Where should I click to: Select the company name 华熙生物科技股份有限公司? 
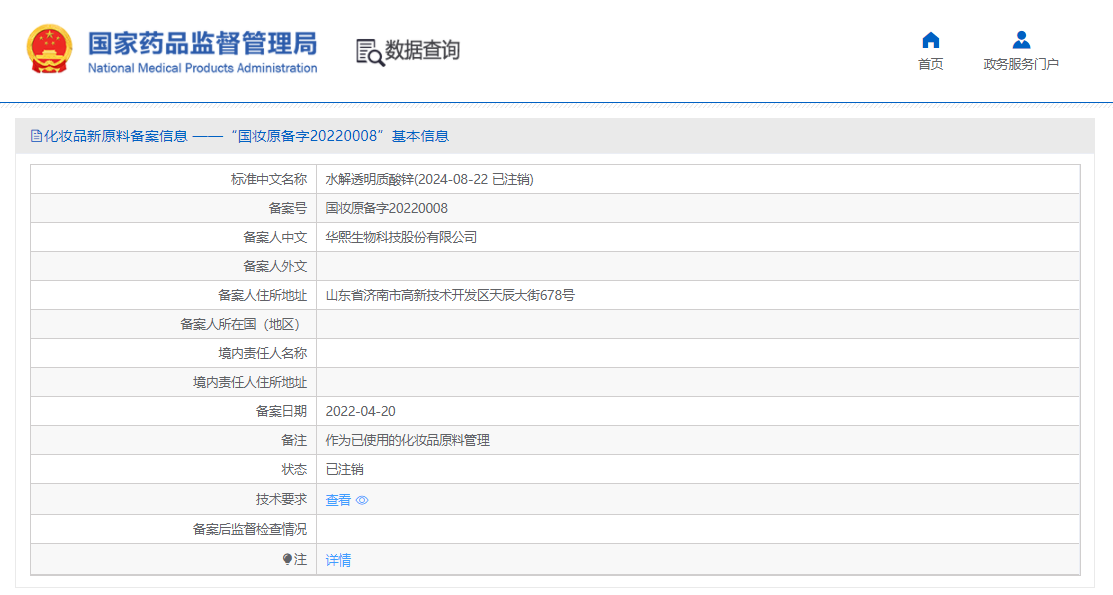(400, 237)
